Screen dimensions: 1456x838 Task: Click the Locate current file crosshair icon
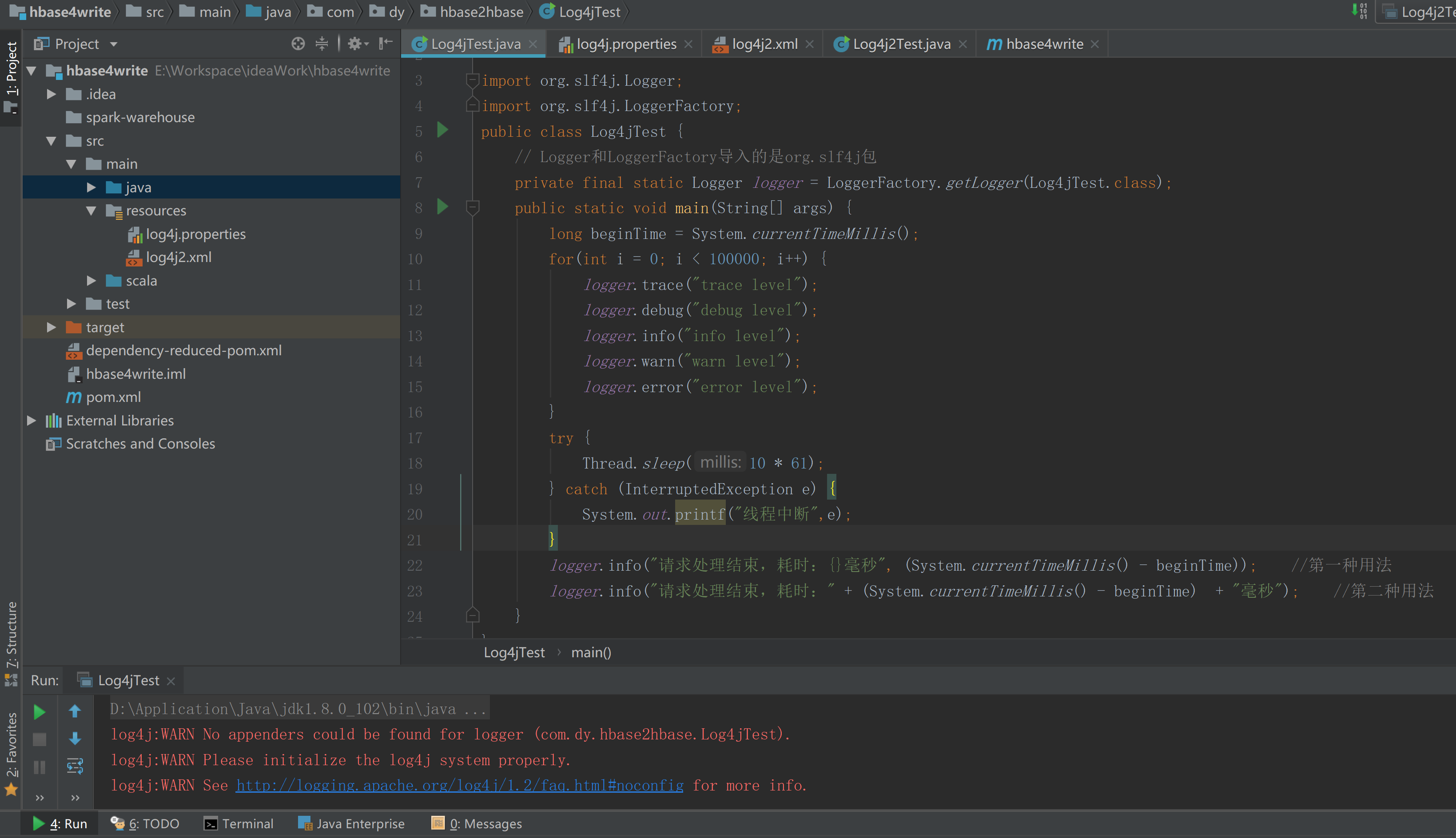coord(298,44)
